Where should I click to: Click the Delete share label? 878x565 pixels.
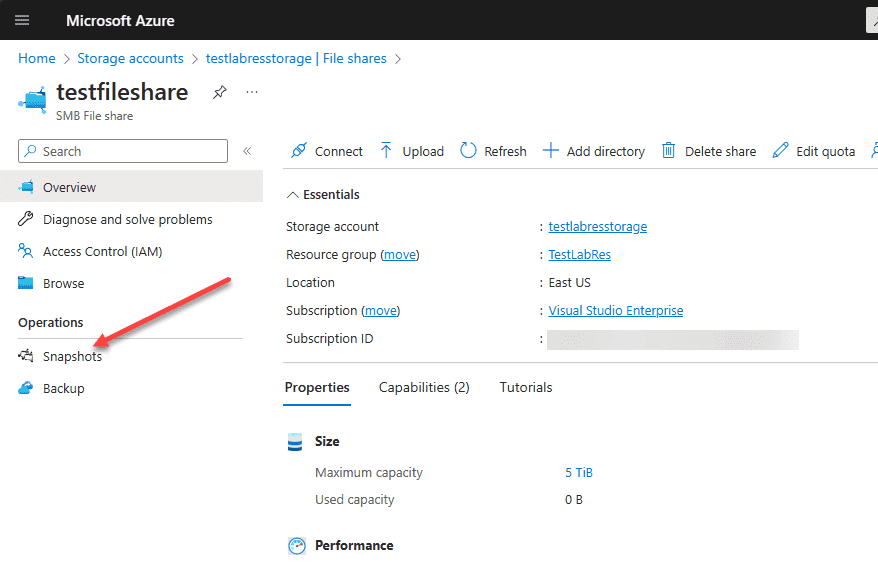click(720, 151)
